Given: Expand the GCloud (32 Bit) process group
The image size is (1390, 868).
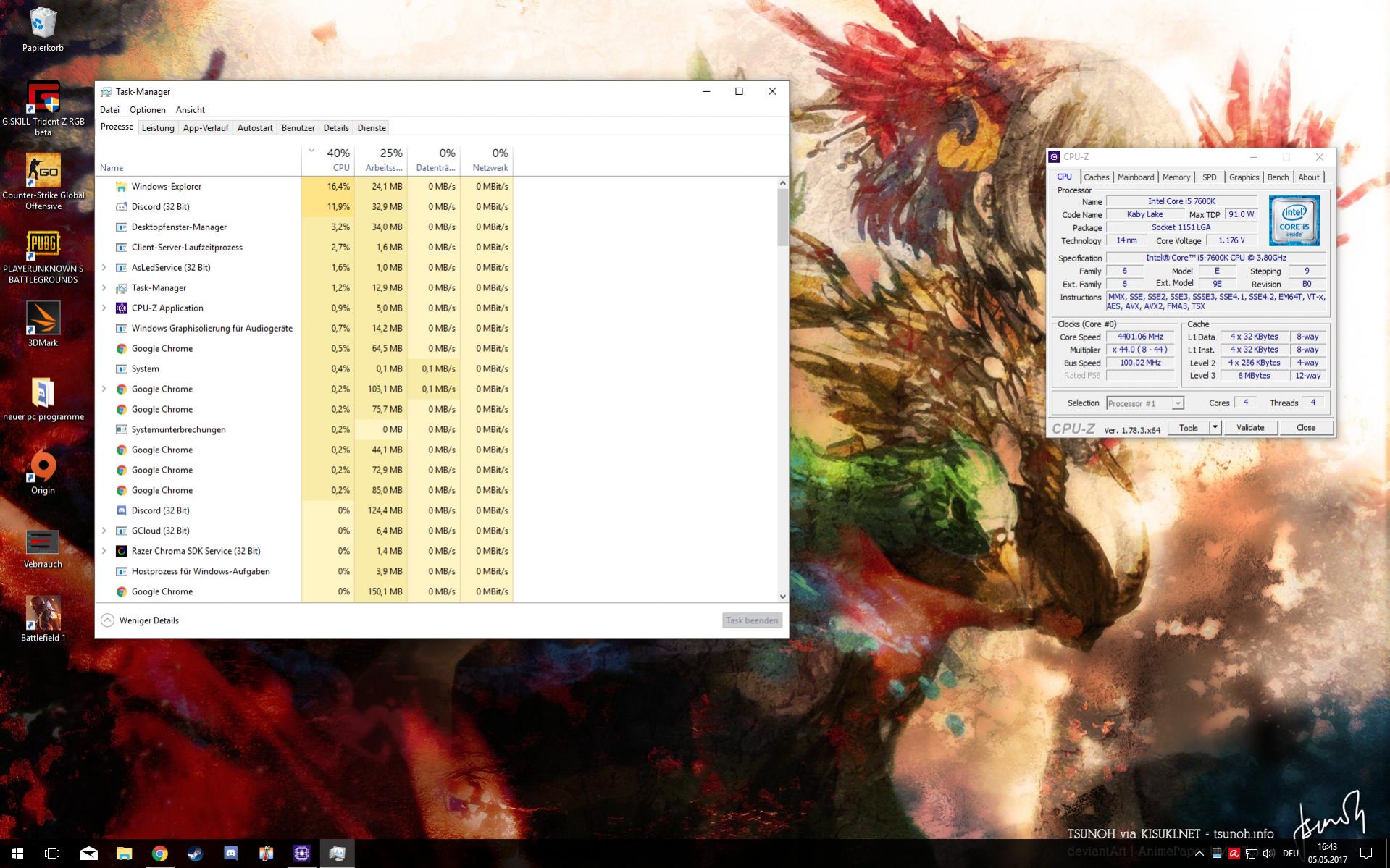Looking at the screenshot, I should [x=104, y=531].
